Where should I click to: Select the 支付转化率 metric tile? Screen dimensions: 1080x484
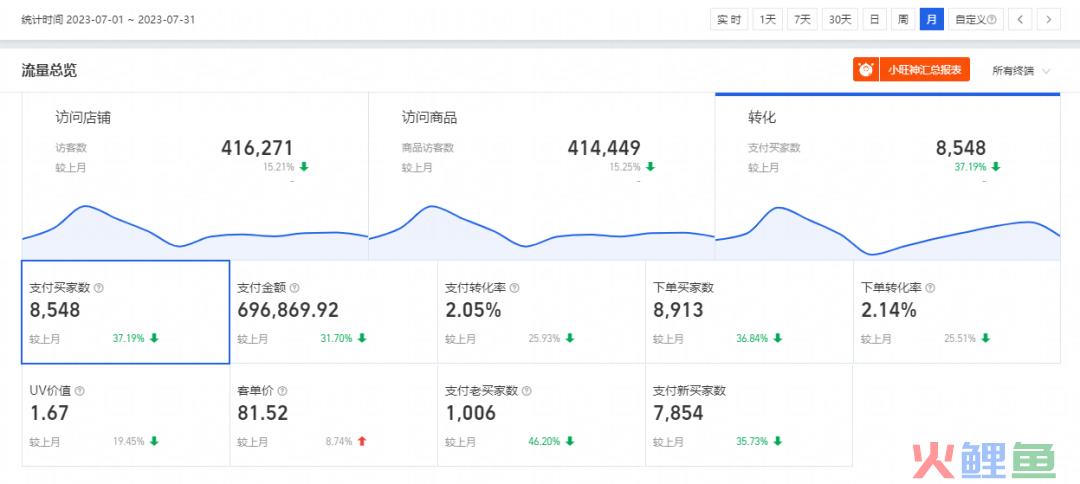541,312
